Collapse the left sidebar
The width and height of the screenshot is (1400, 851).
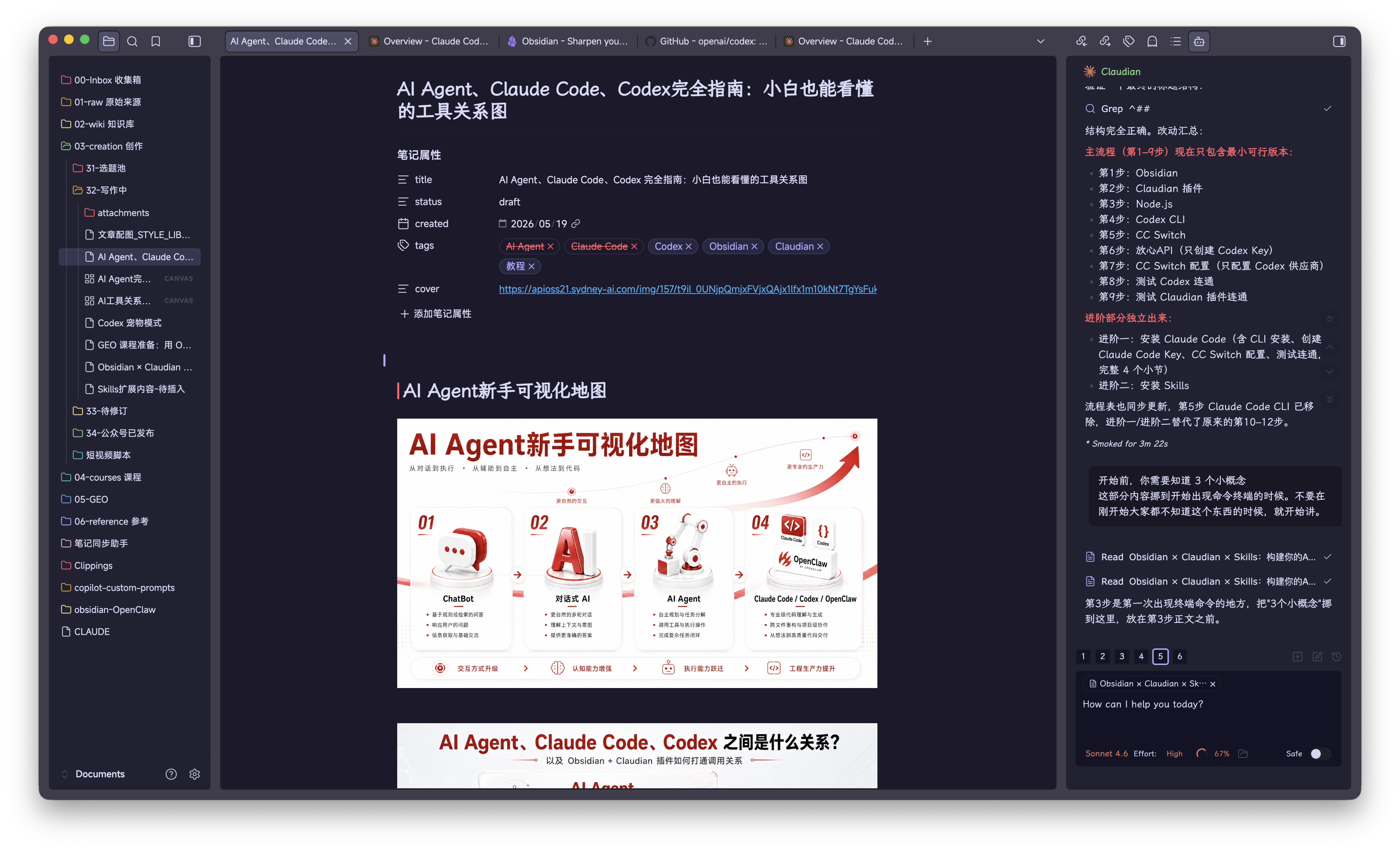pyautogui.click(x=194, y=41)
